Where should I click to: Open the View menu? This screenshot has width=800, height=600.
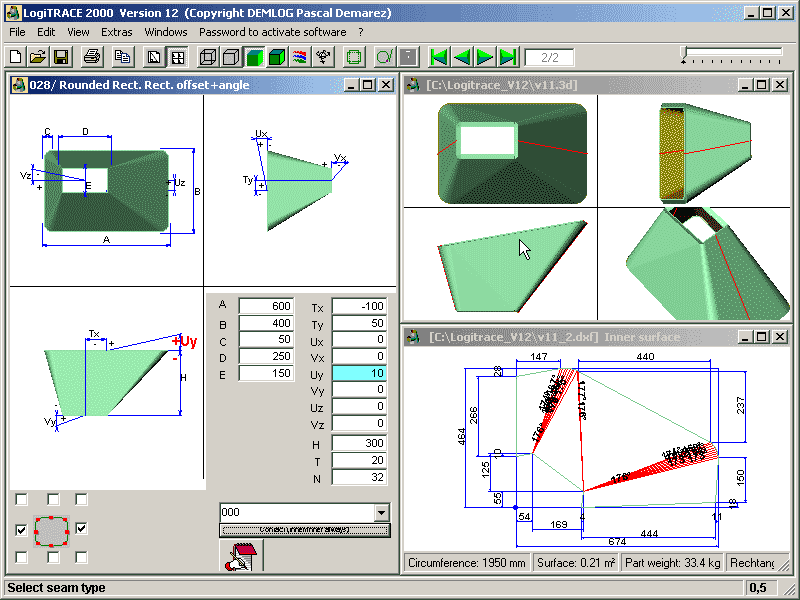pyautogui.click(x=78, y=32)
